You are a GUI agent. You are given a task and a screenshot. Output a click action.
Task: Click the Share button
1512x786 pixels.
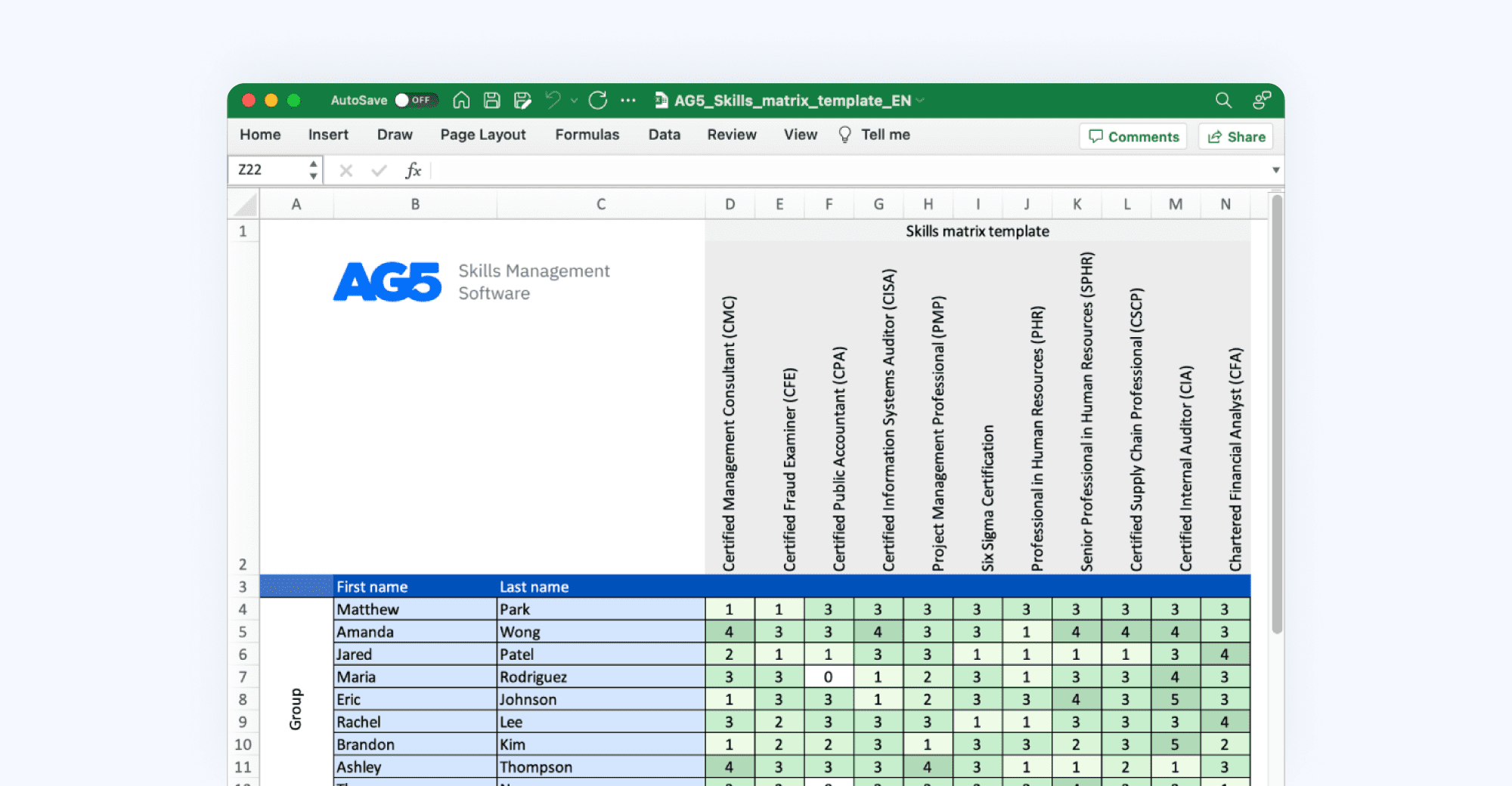click(x=1236, y=137)
